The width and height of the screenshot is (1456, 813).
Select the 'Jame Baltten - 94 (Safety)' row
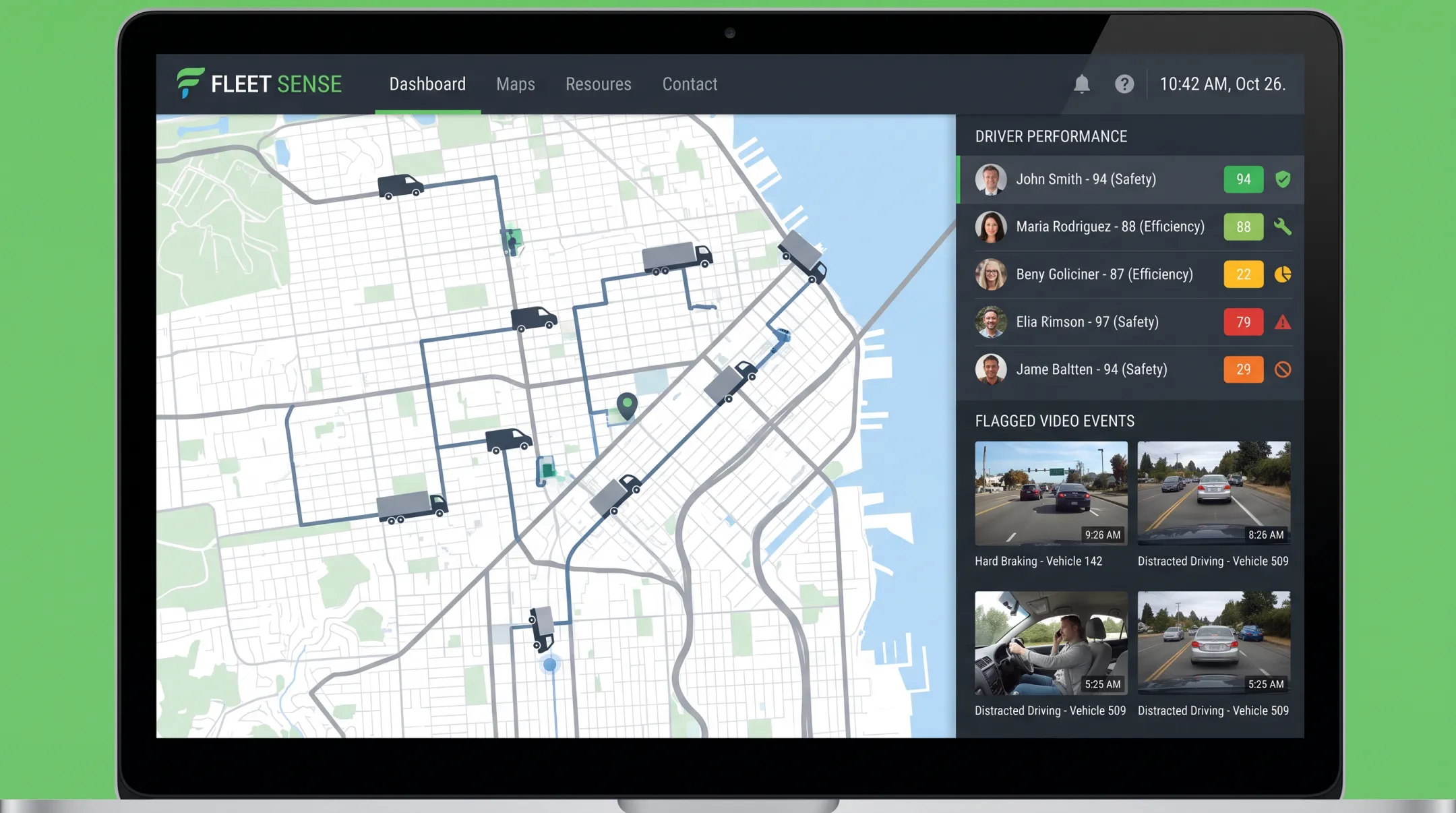1130,370
